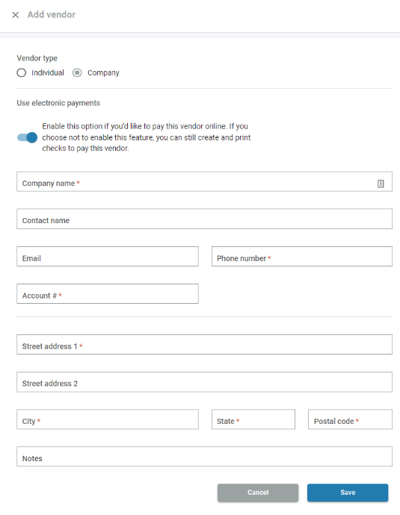This screenshot has width=400, height=515.
Task: Click the Account # field
Action: [107, 294]
